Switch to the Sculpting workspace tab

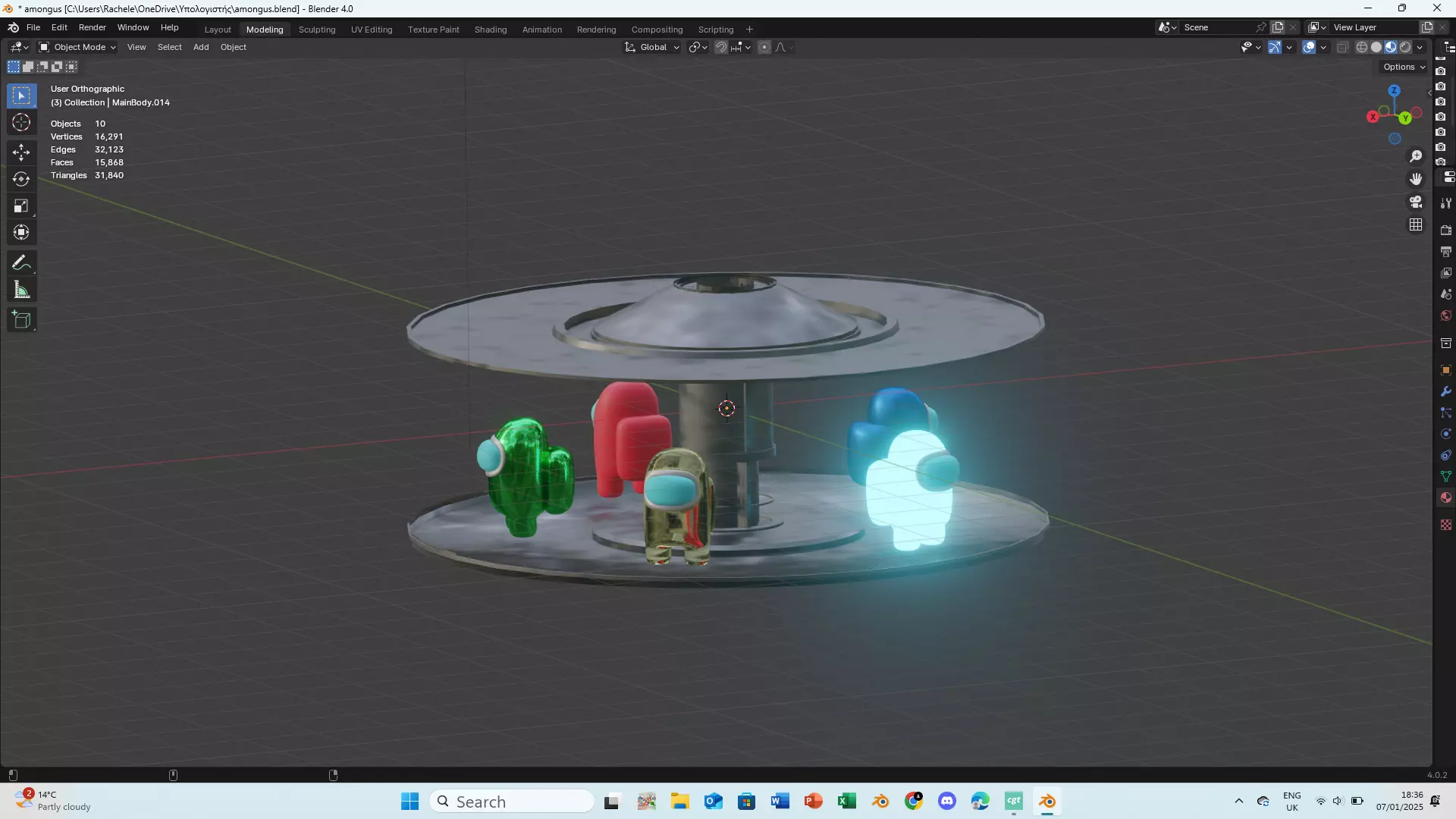pos(317,30)
